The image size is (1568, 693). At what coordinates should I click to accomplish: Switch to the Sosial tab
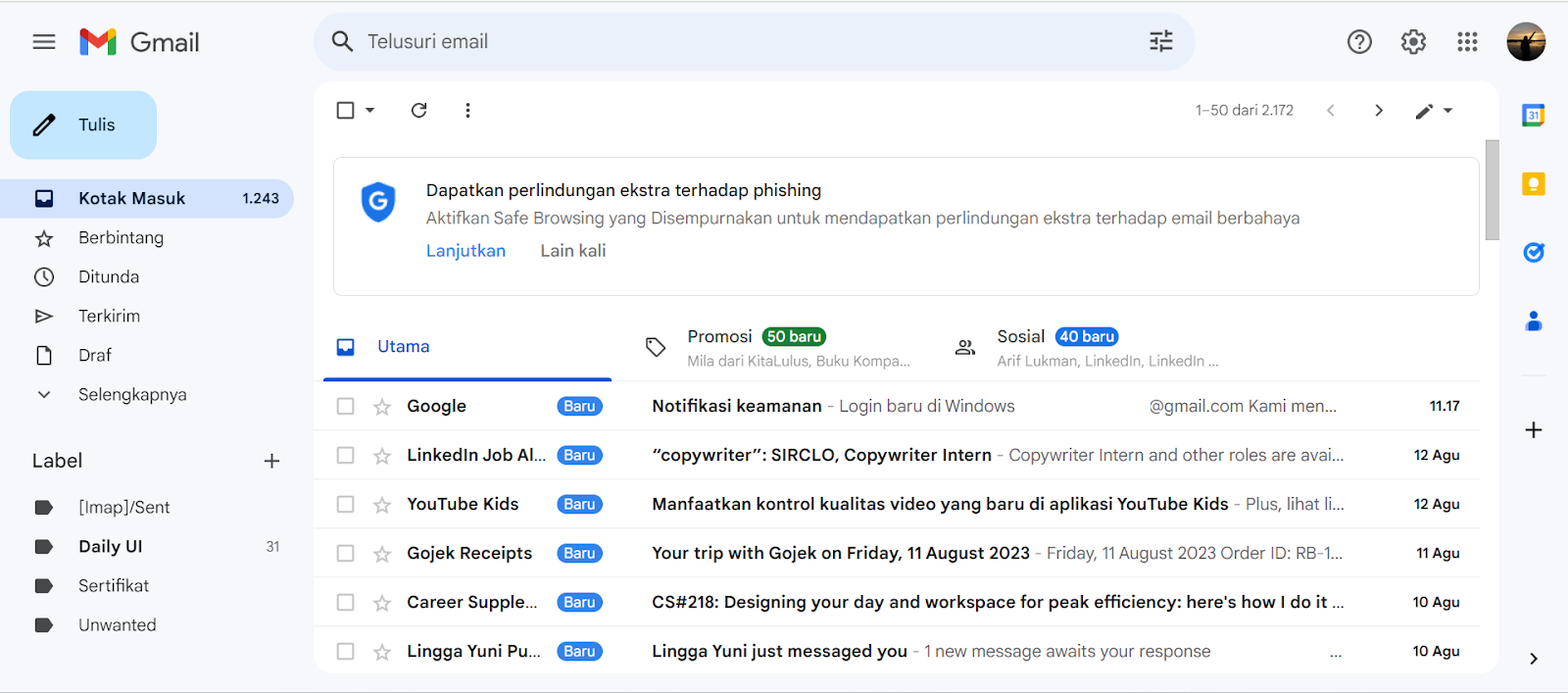click(x=1087, y=347)
